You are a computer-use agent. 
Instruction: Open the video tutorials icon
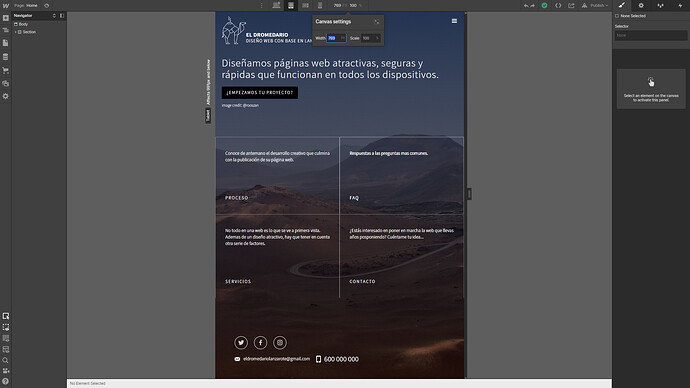(6, 371)
